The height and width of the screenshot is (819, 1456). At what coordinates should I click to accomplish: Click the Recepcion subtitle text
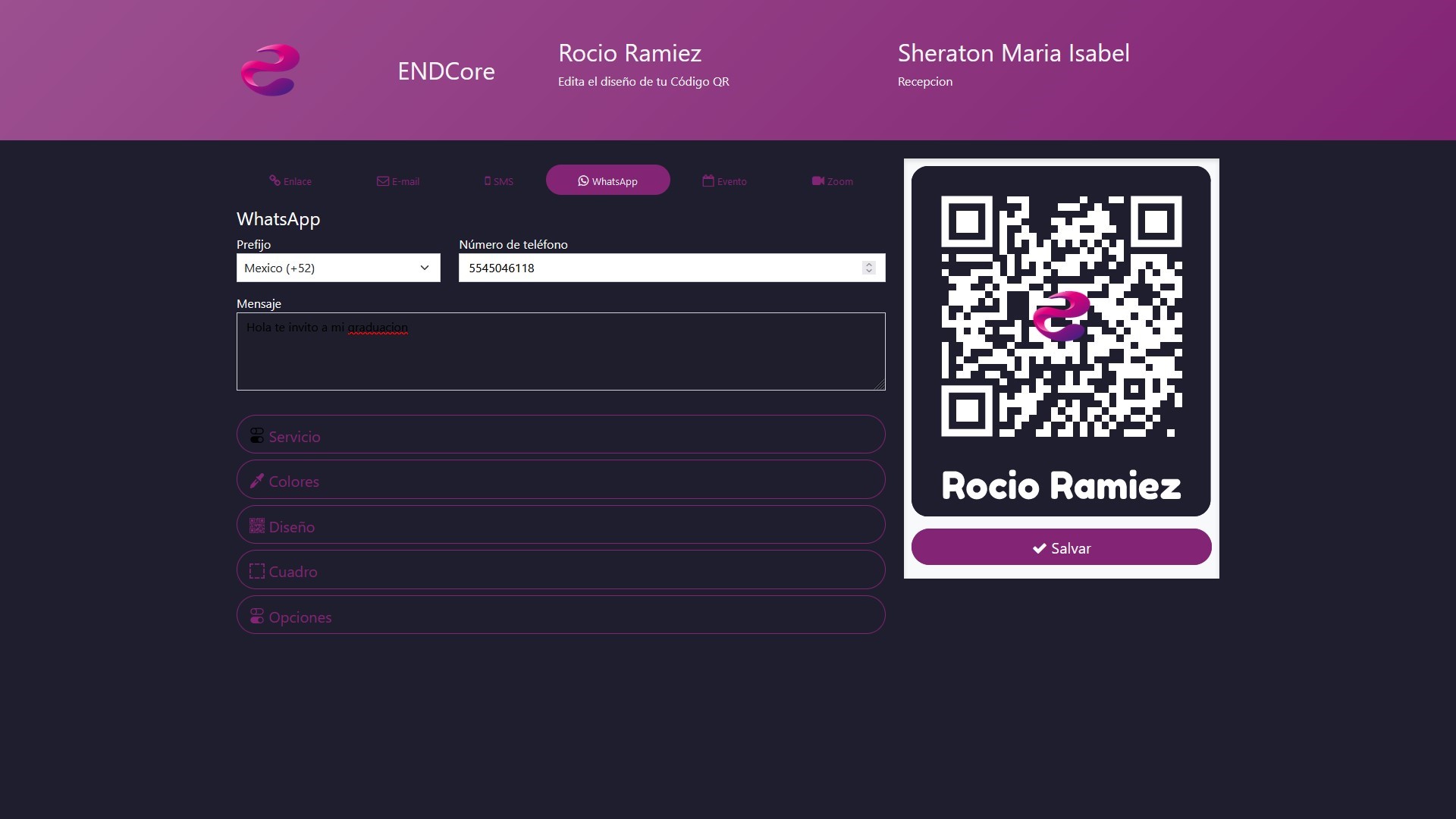pos(925,82)
